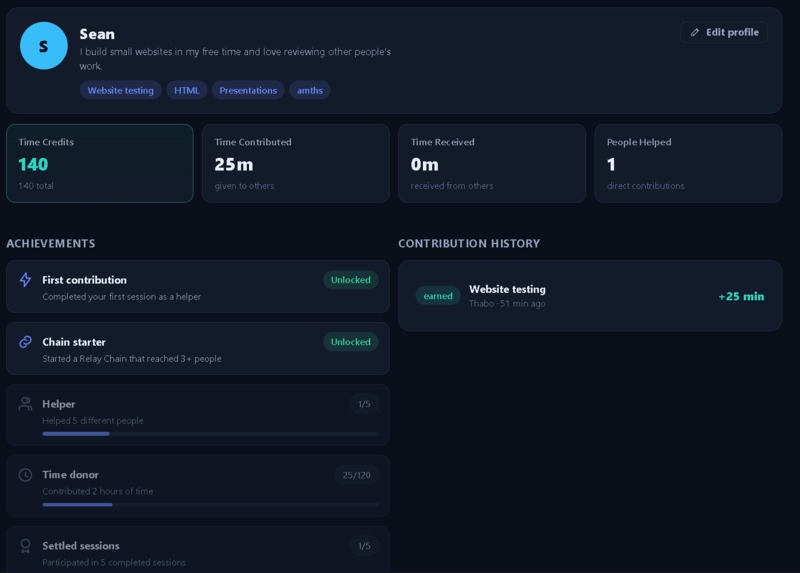Screen dimensions: 800x573
Task: Click the 1/5 counter on Helper
Action: pyautogui.click(x=364, y=404)
